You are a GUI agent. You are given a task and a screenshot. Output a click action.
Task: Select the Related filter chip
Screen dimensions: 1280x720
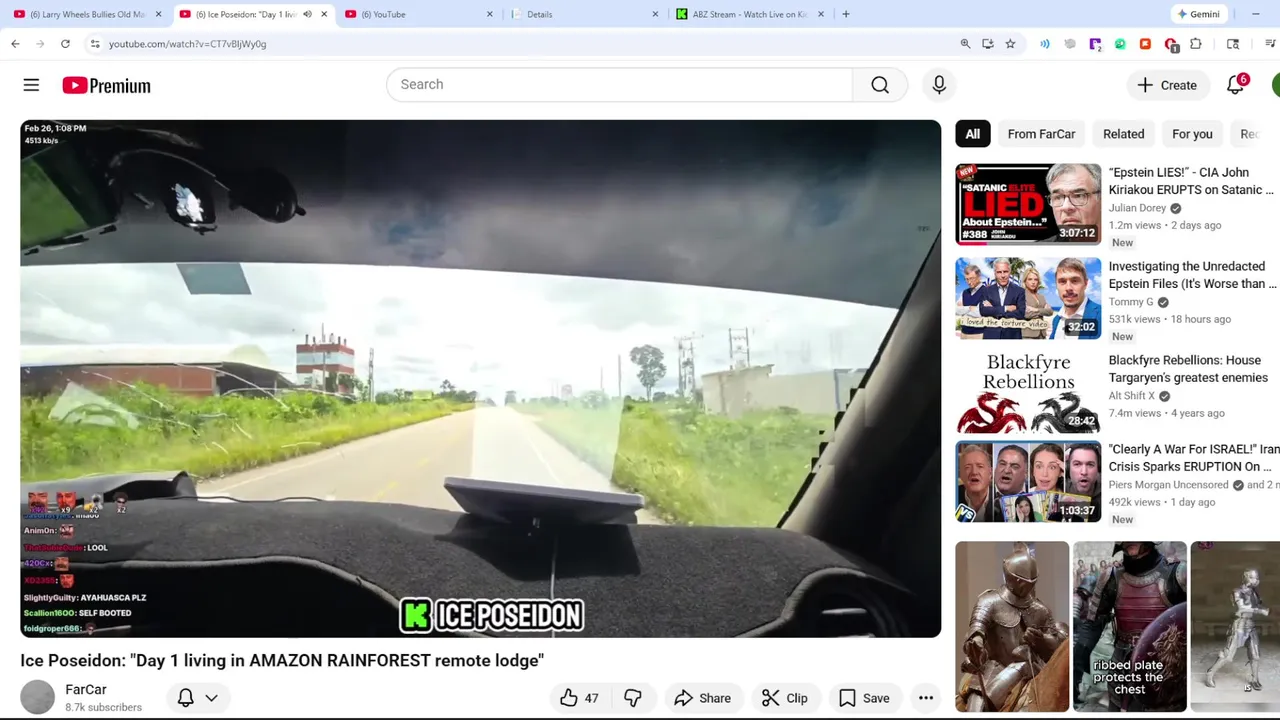(1123, 134)
